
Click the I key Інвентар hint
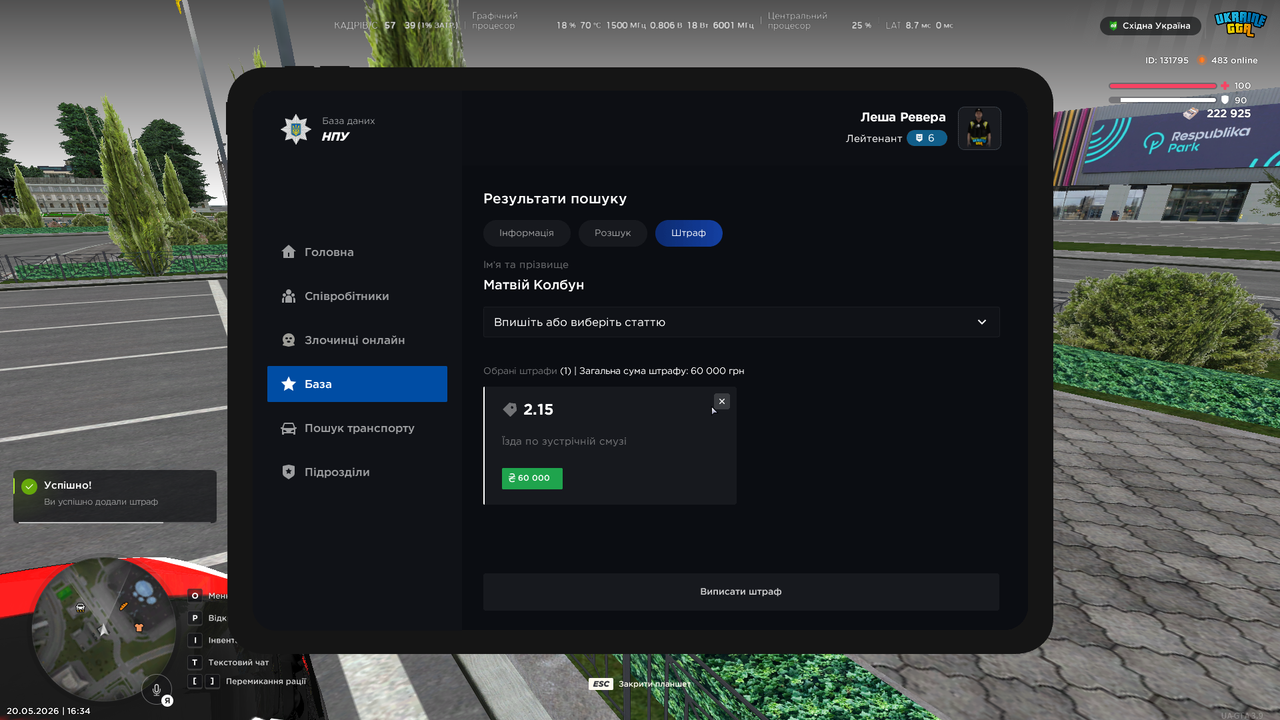pyautogui.click(x=212, y=640)
